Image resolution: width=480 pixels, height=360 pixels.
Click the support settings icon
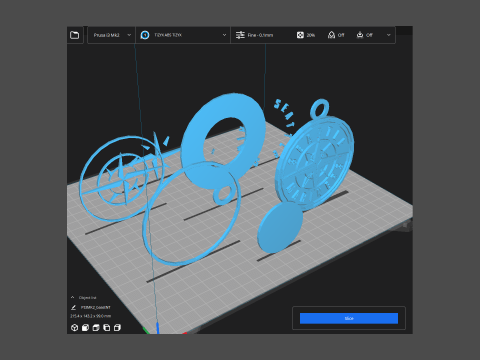click(331, 35)
